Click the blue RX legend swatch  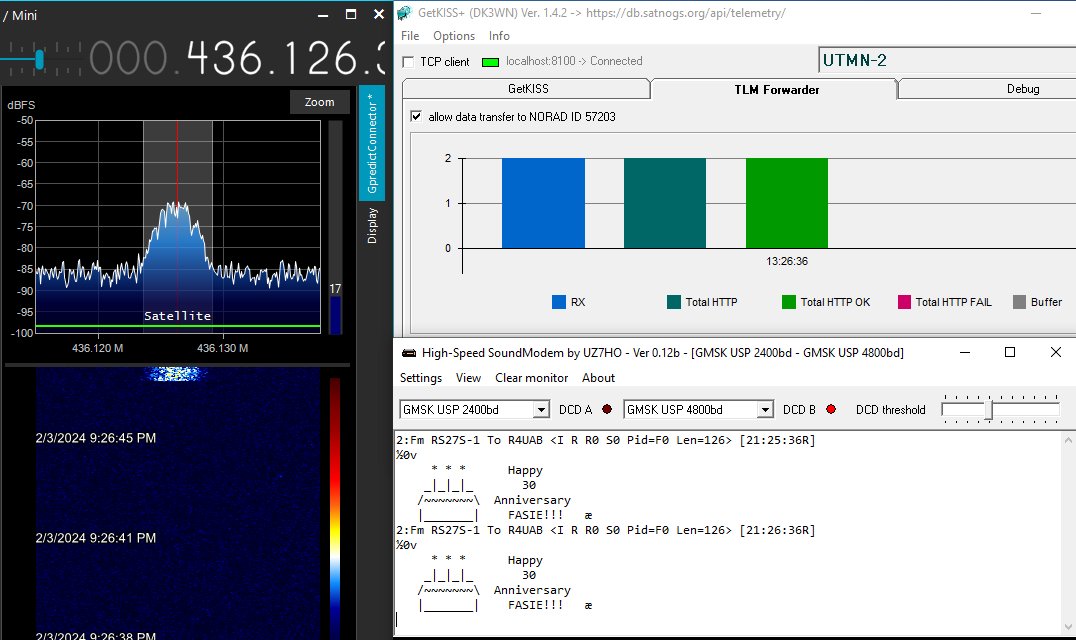click(559, 302)
